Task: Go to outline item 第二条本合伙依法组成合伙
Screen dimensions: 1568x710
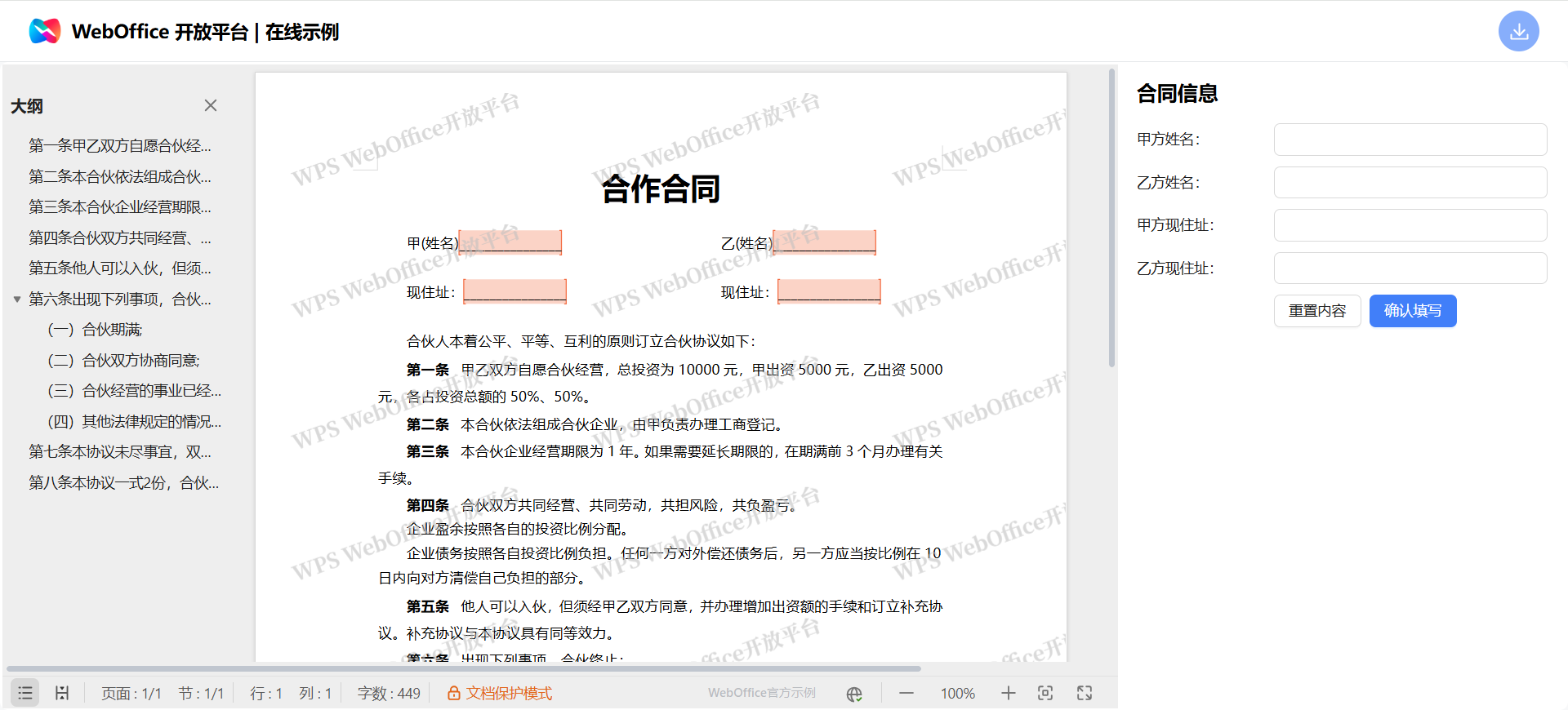Action: pos(120,176)
